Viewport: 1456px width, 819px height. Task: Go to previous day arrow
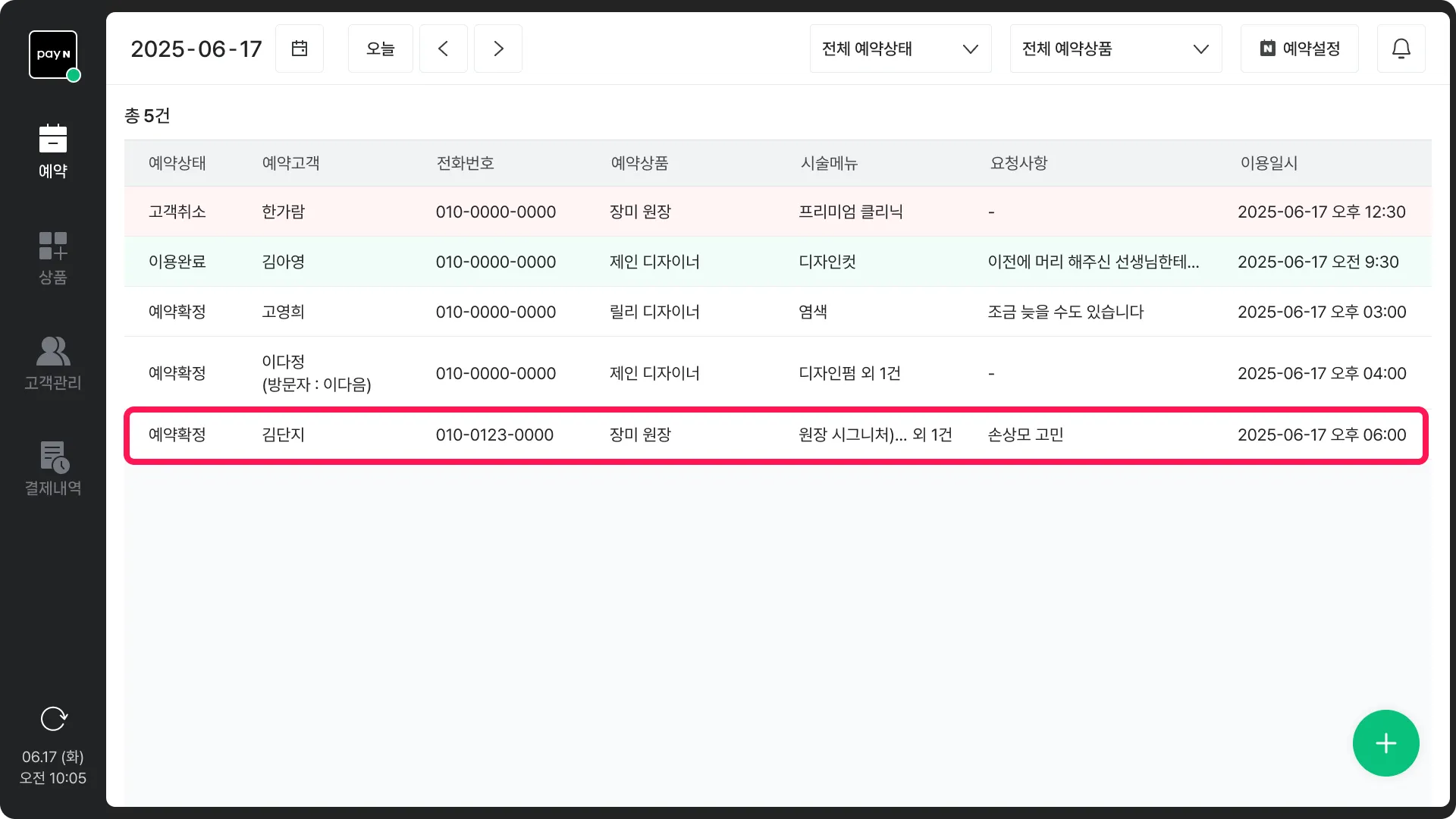click(444, 49)
